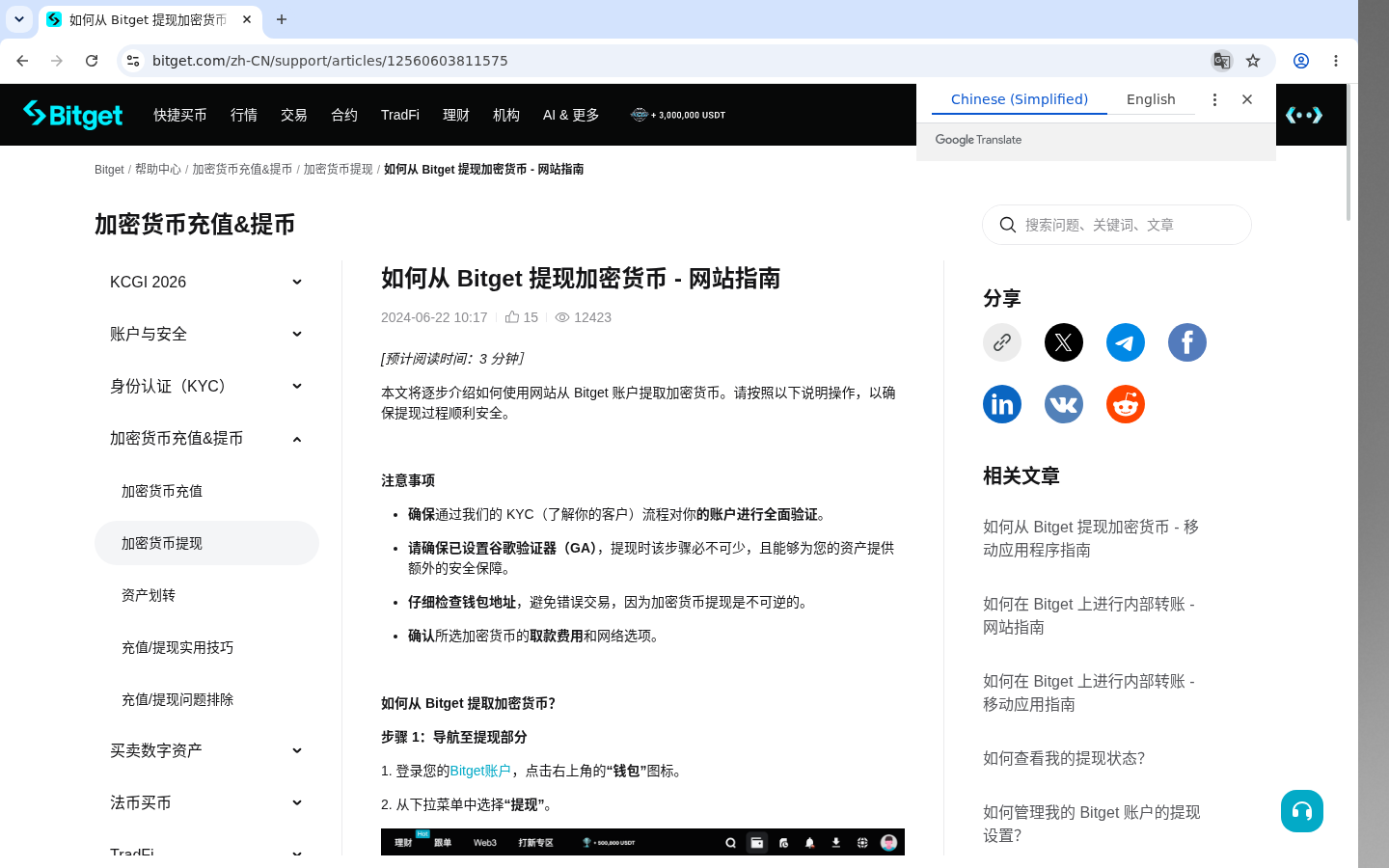
Task: Click Bitget breadcrumb link
Action: click(x=109, y=169)
